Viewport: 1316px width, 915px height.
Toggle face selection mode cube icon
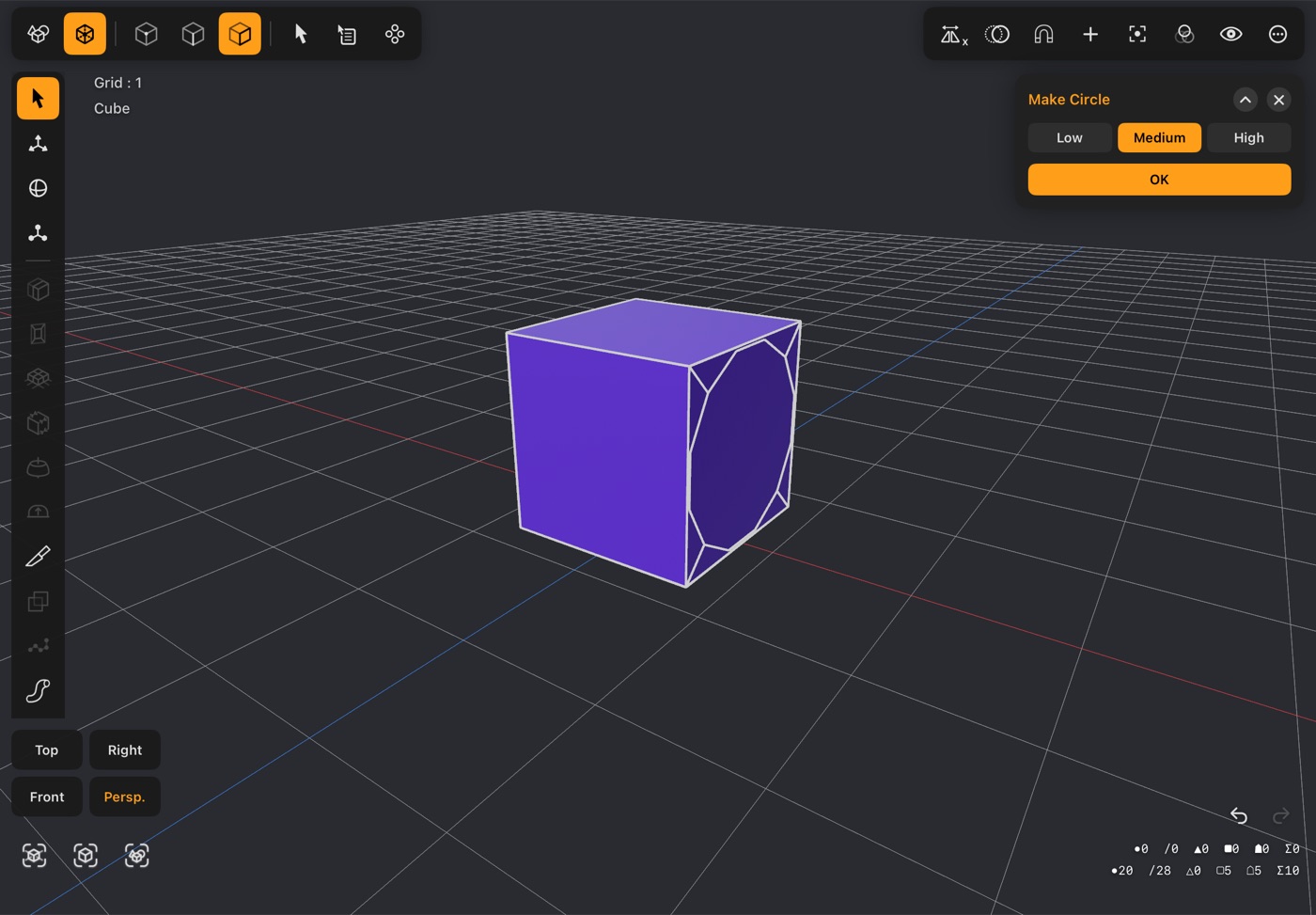[240, 34]
